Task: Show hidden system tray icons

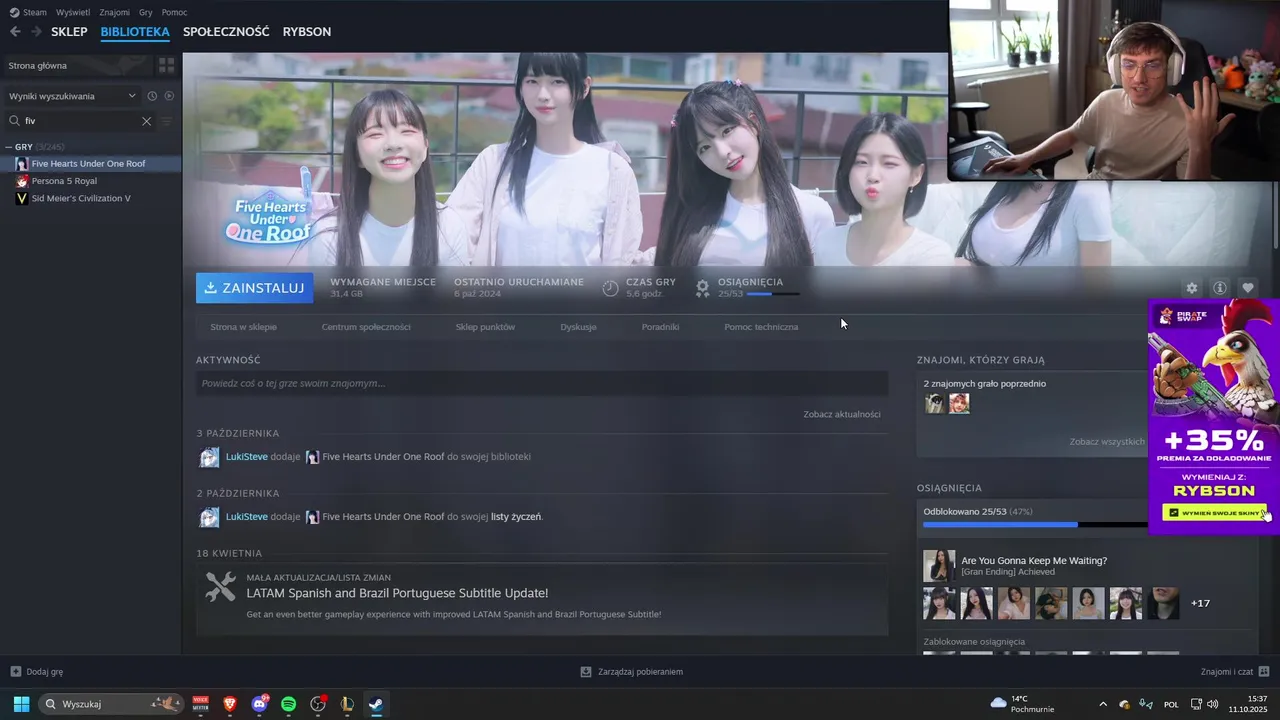Action: pos(1103,704)
